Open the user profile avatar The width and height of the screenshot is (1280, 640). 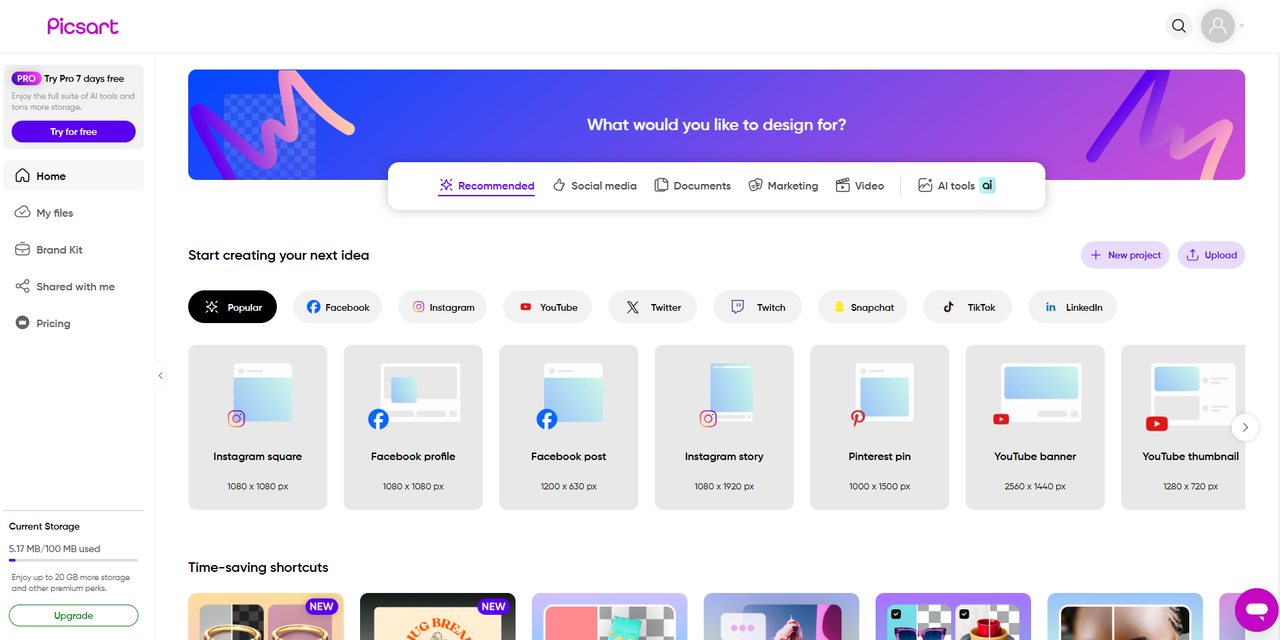tap(1218, 26)
